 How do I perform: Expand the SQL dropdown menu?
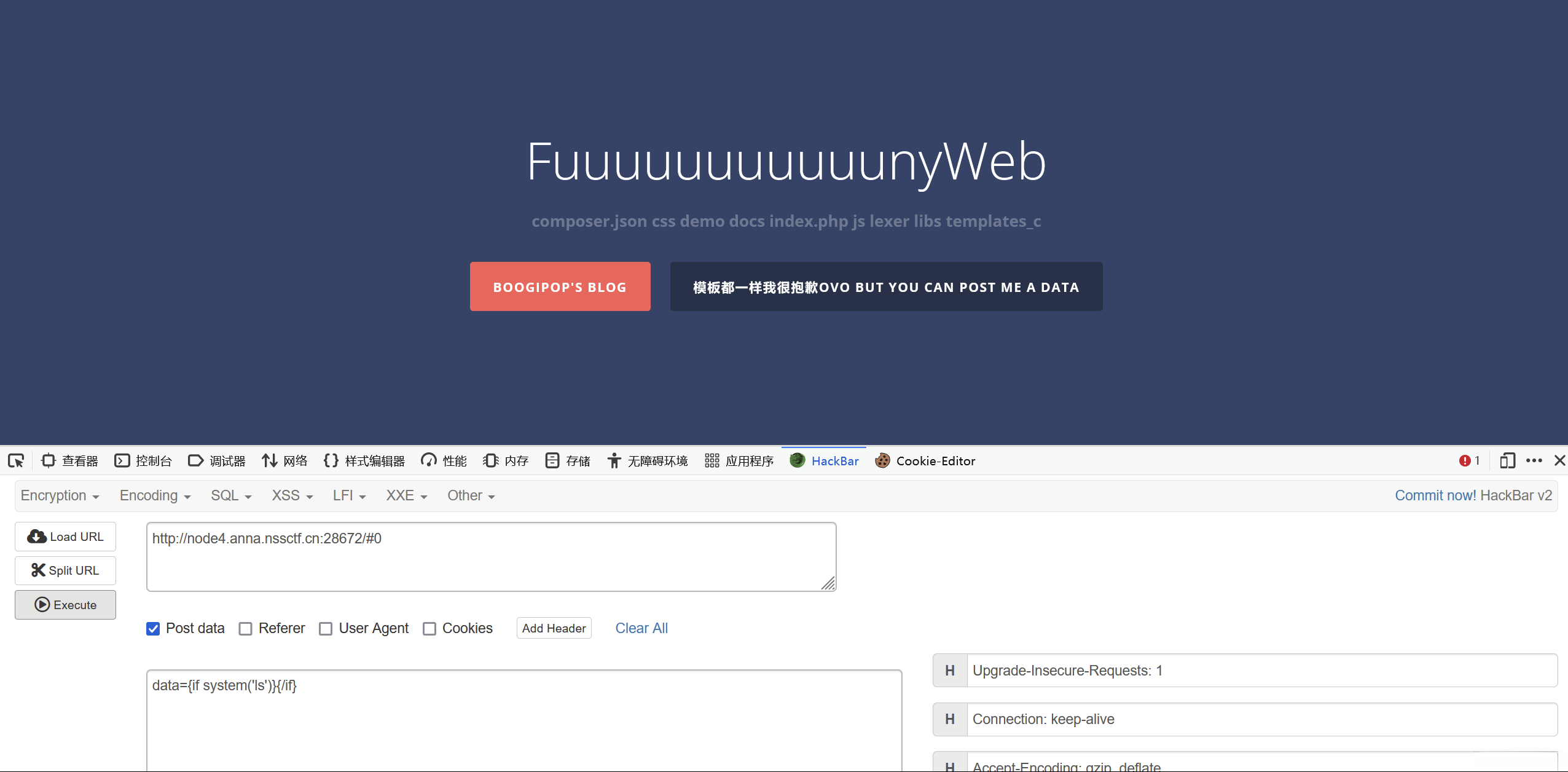(x=231, y=495)
